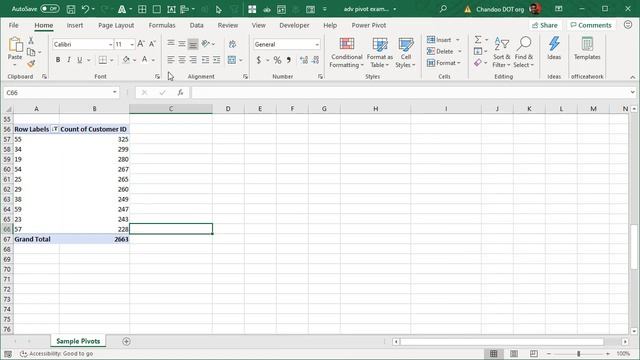Select the Sample Pivots sheet tab
This screenshot has height=360, width=640.
[78, 341]
